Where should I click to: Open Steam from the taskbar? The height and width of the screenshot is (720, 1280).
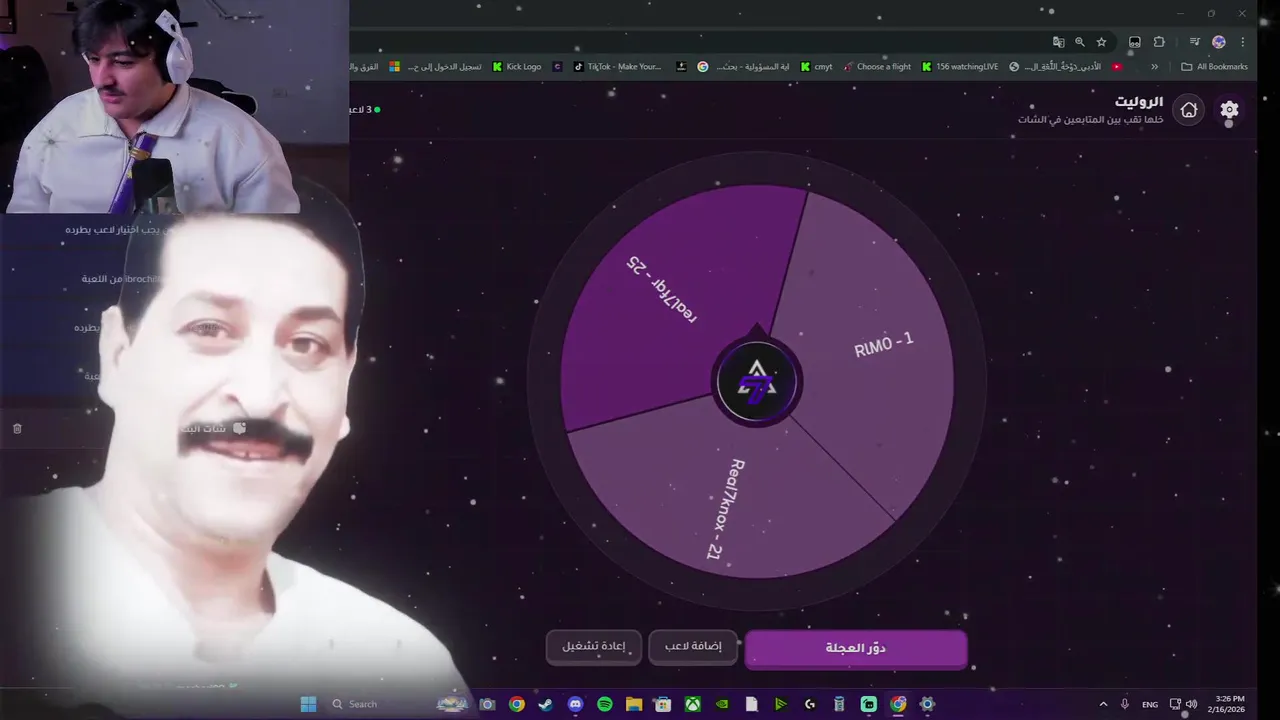[545, 704]
